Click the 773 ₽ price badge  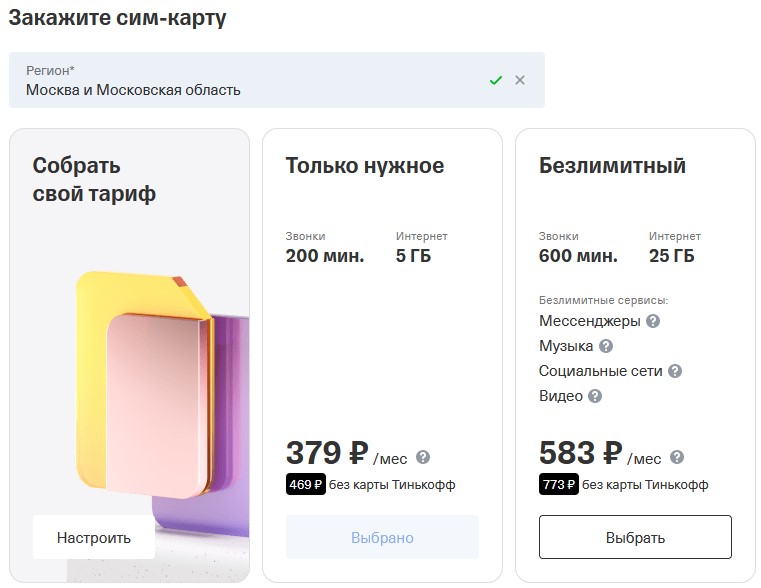[x=559, y=484]
